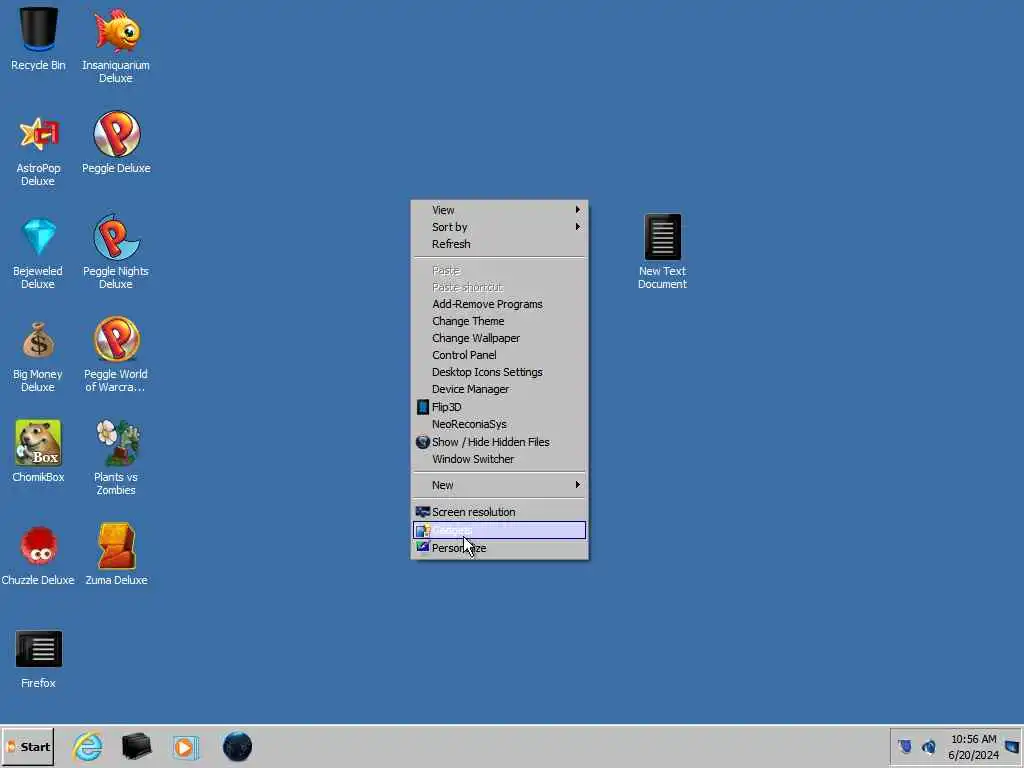This screenshot has height=768, width=1024.
Task: Select the ChomikBox desktop icon
Action: pos(38,451)
